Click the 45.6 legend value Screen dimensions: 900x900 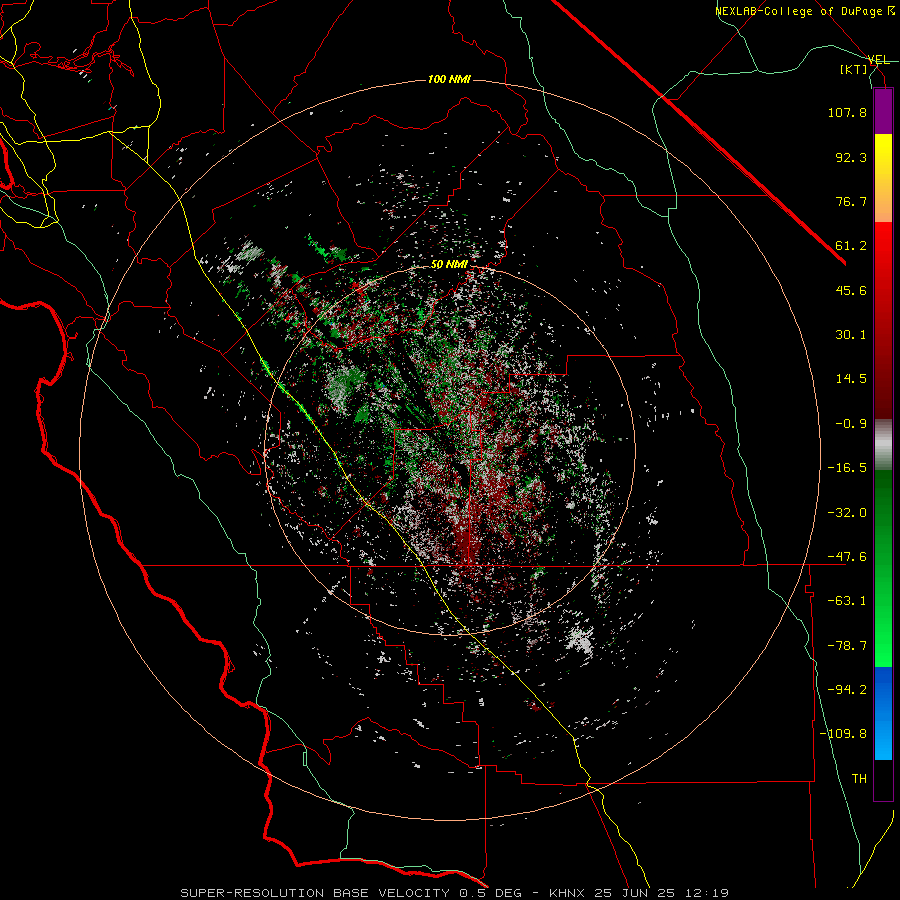(x=851, y=290)
